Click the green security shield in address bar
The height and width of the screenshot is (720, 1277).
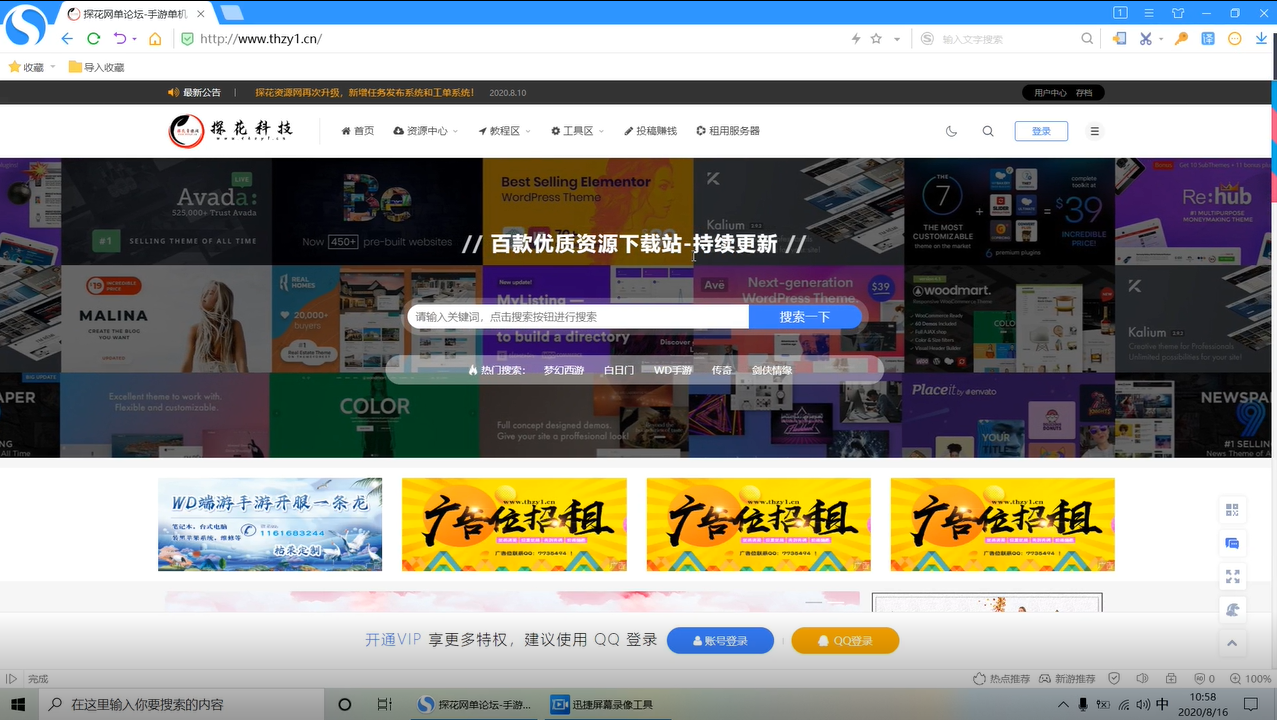tap(186, 39)
